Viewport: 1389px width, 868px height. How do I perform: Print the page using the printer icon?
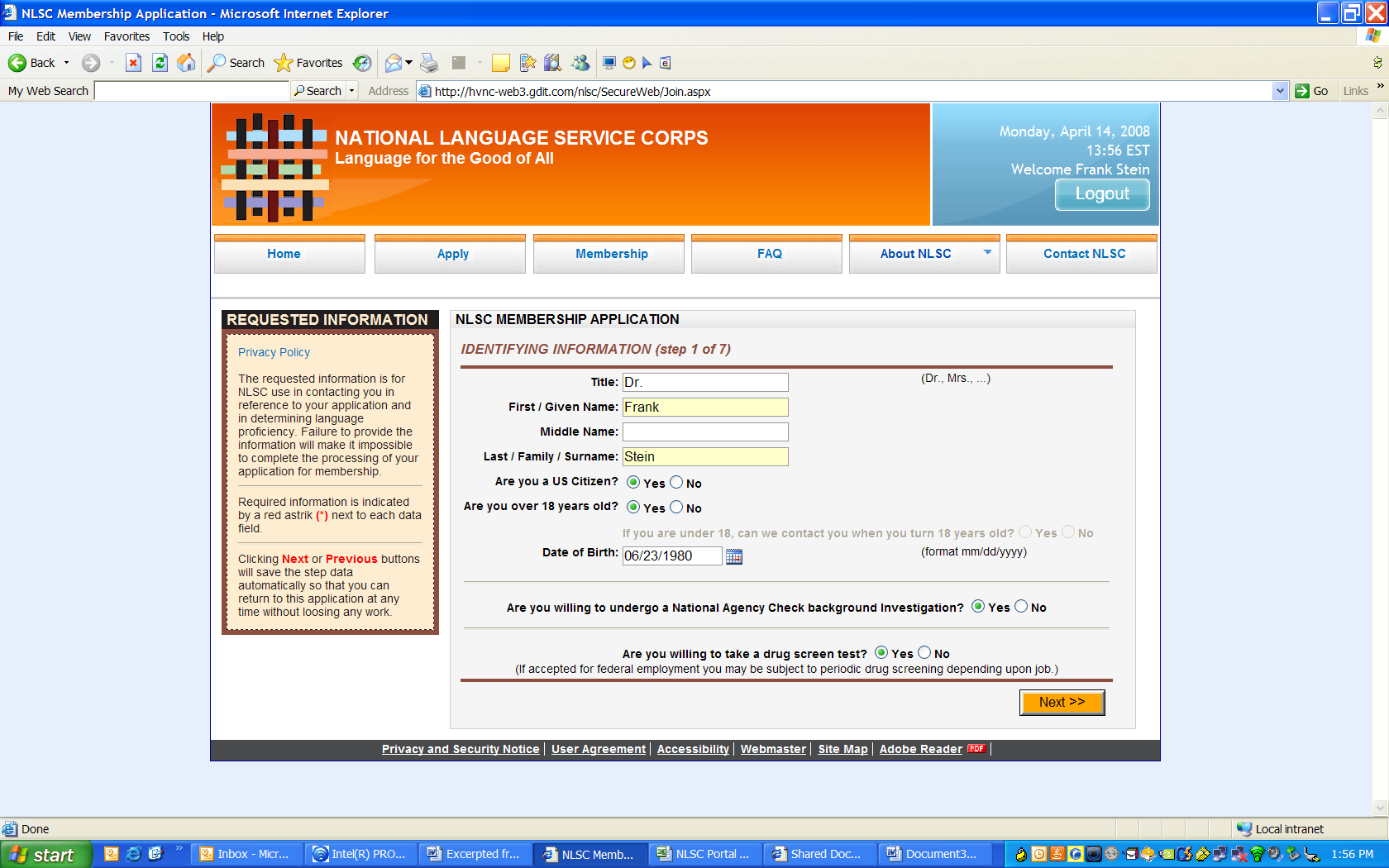(429, 63)
